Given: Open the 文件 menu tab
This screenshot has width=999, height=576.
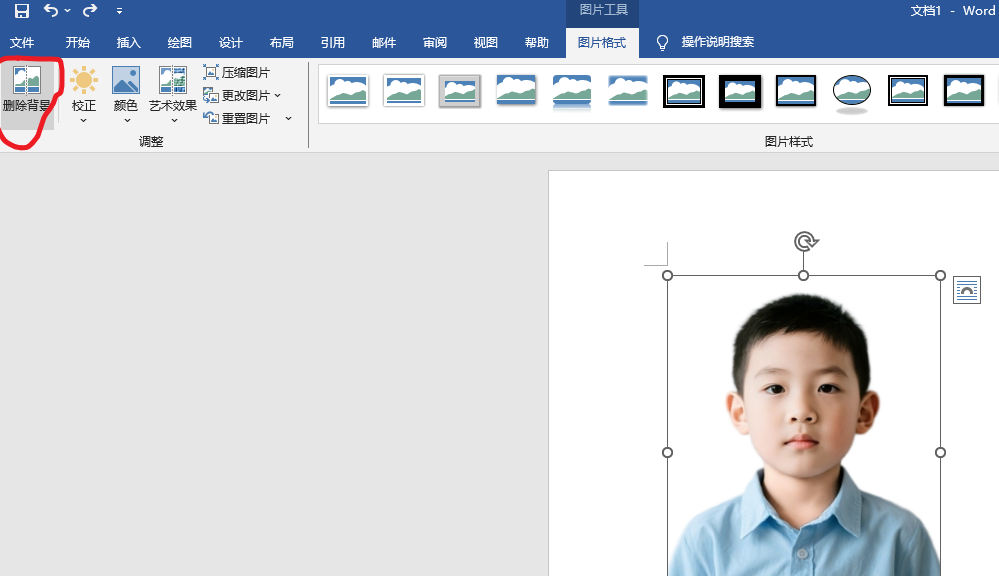Looking at the screenshot, I should click(22, 42).
